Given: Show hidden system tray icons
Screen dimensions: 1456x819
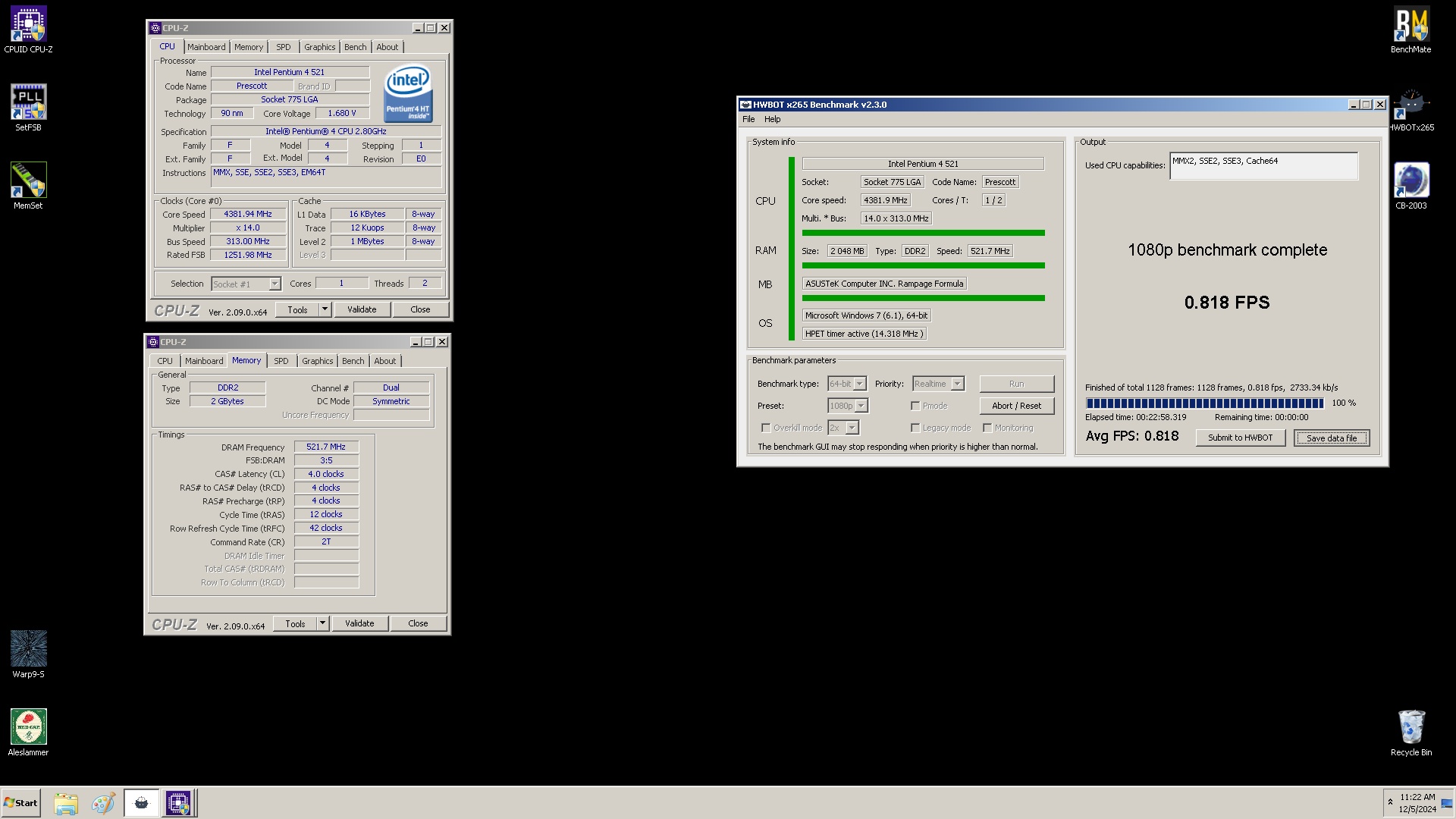Looking at the screenshot, I should [1390, 802].
